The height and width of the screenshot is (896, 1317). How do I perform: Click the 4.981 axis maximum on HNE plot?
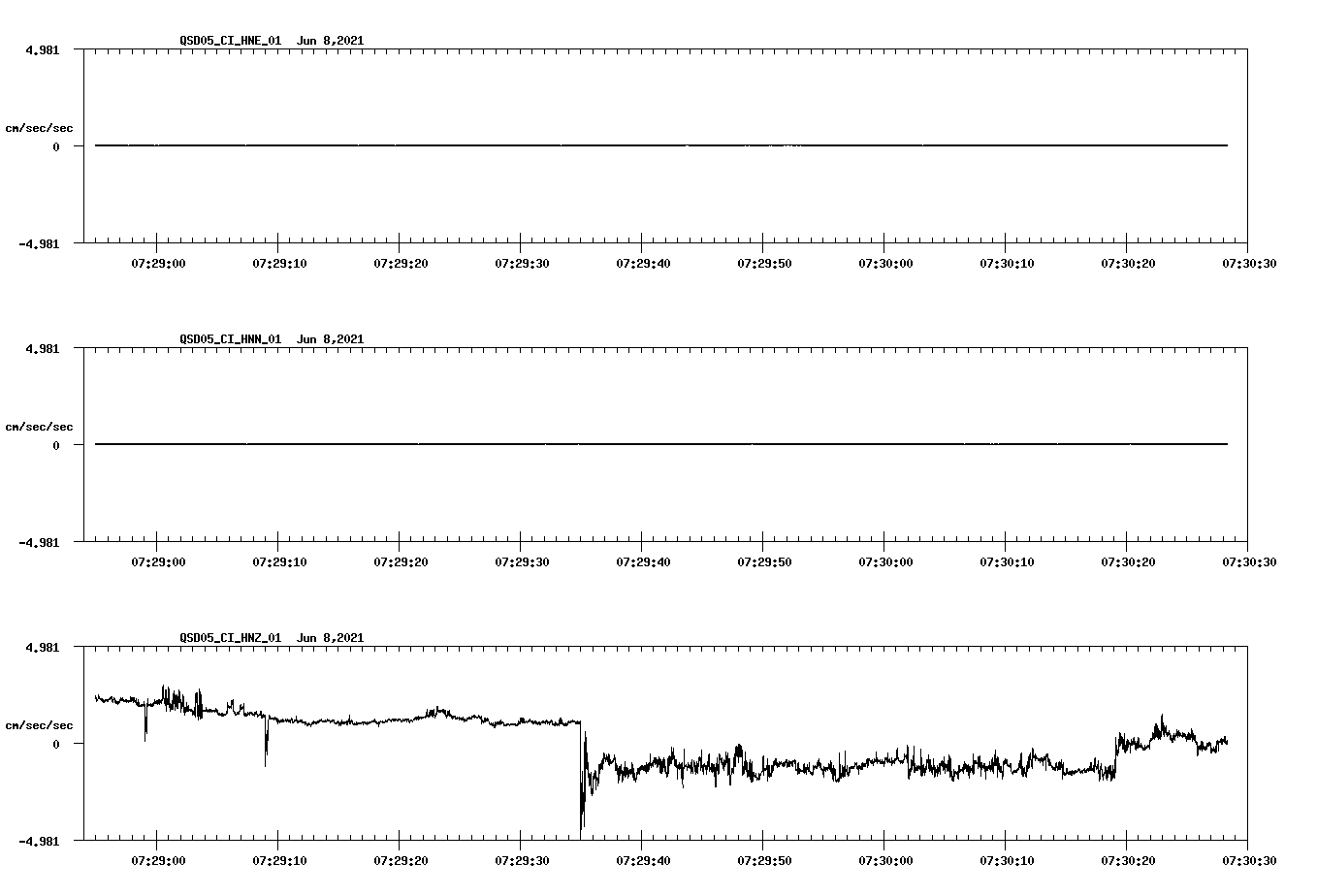(x=43, y=49)
